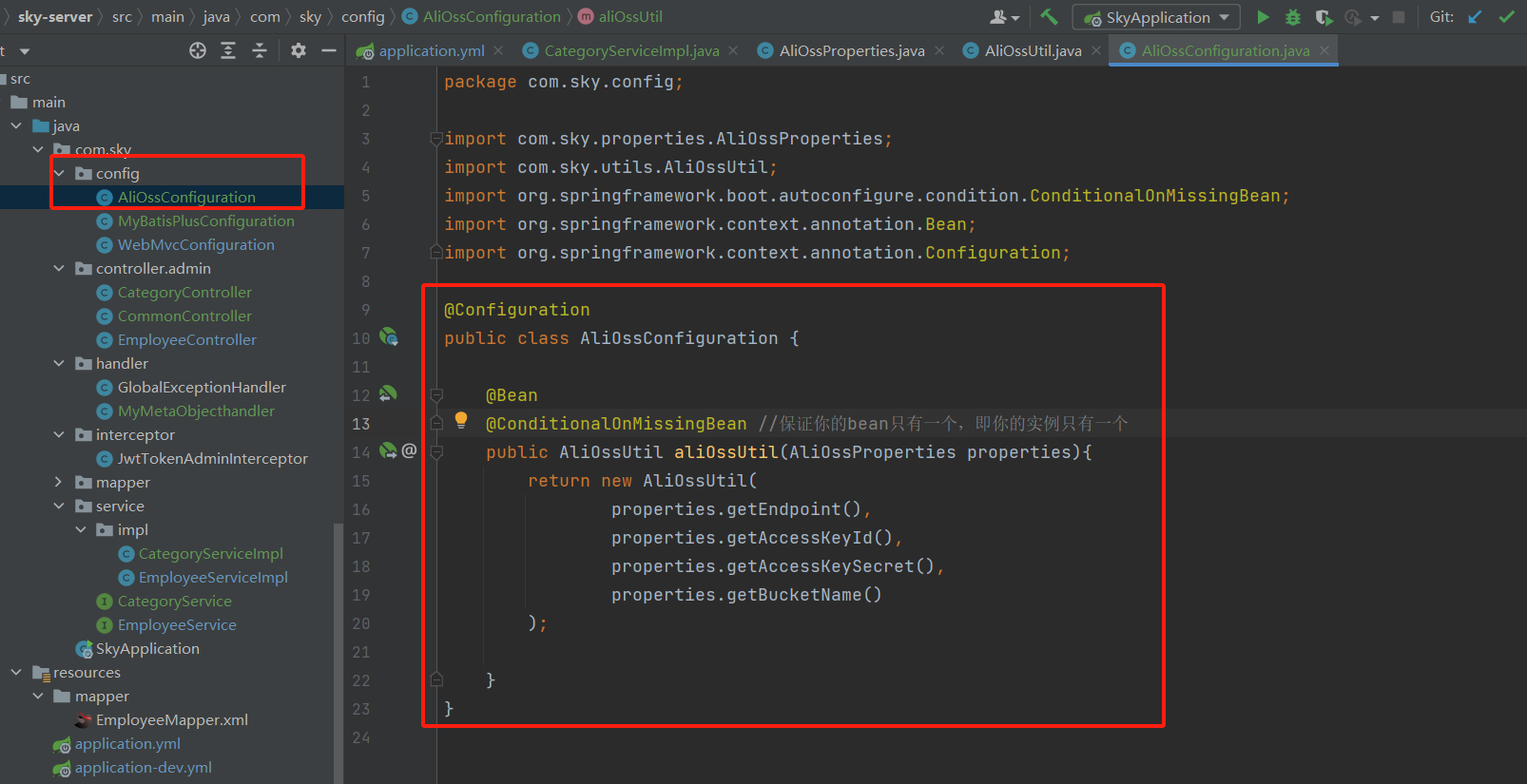Start debugging with the Debug bug icon
The height and width of the screenshot is (784, 1527).
click(x=1293, y=17)
